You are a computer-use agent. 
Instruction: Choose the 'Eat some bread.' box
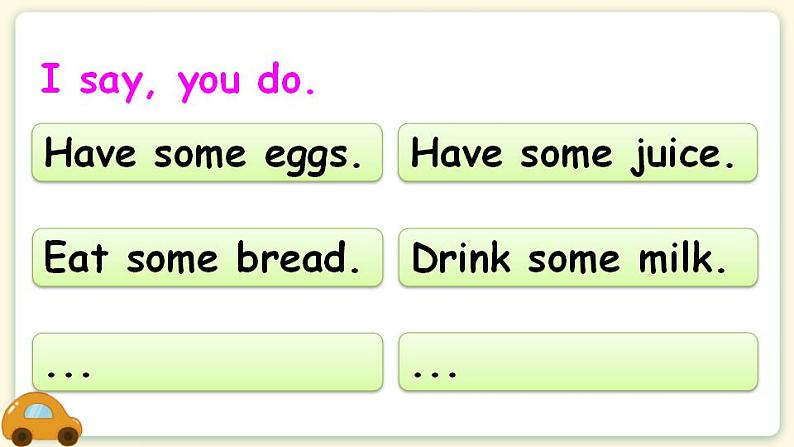208,257
